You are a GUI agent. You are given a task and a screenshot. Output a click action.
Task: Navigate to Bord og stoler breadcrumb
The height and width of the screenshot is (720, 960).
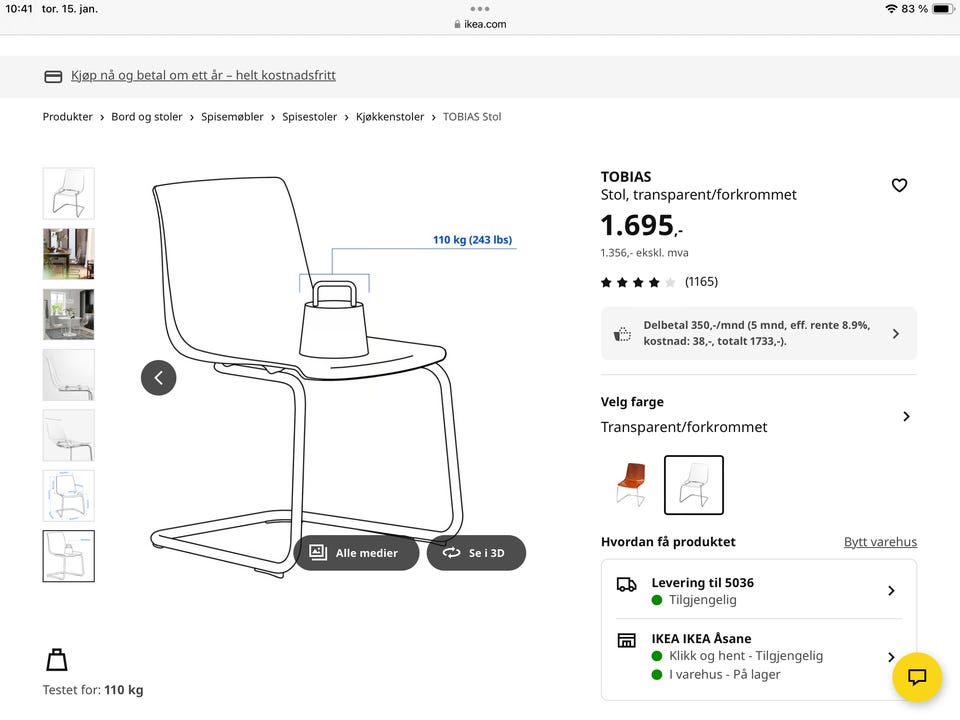click(147, 117)
